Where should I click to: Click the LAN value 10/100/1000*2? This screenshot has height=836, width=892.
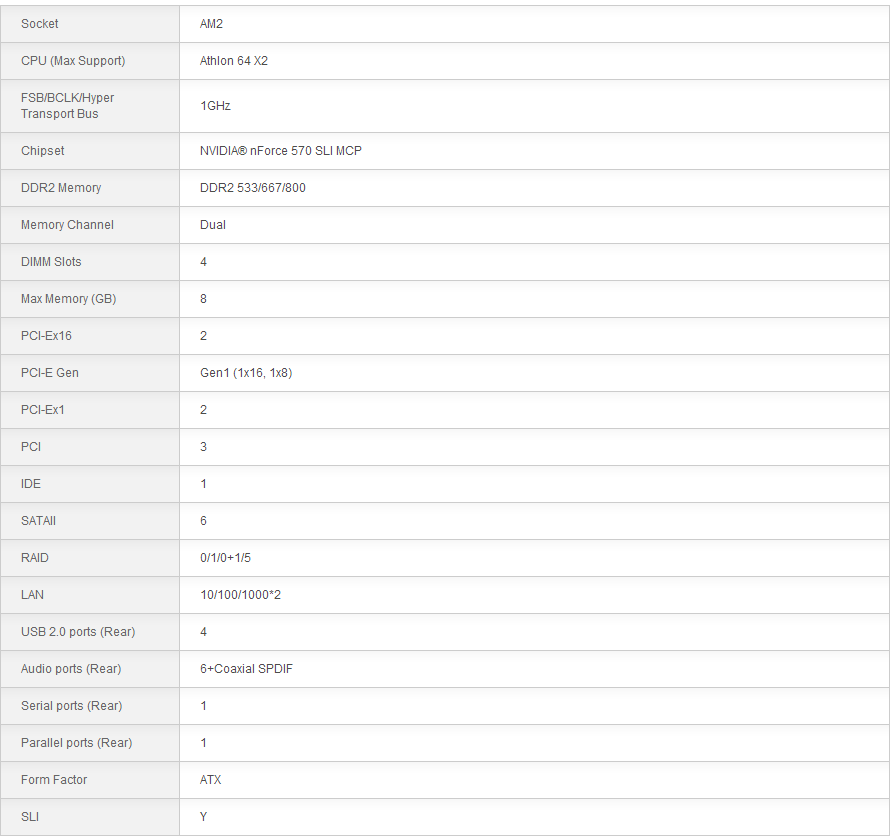(x=240, y=595)
